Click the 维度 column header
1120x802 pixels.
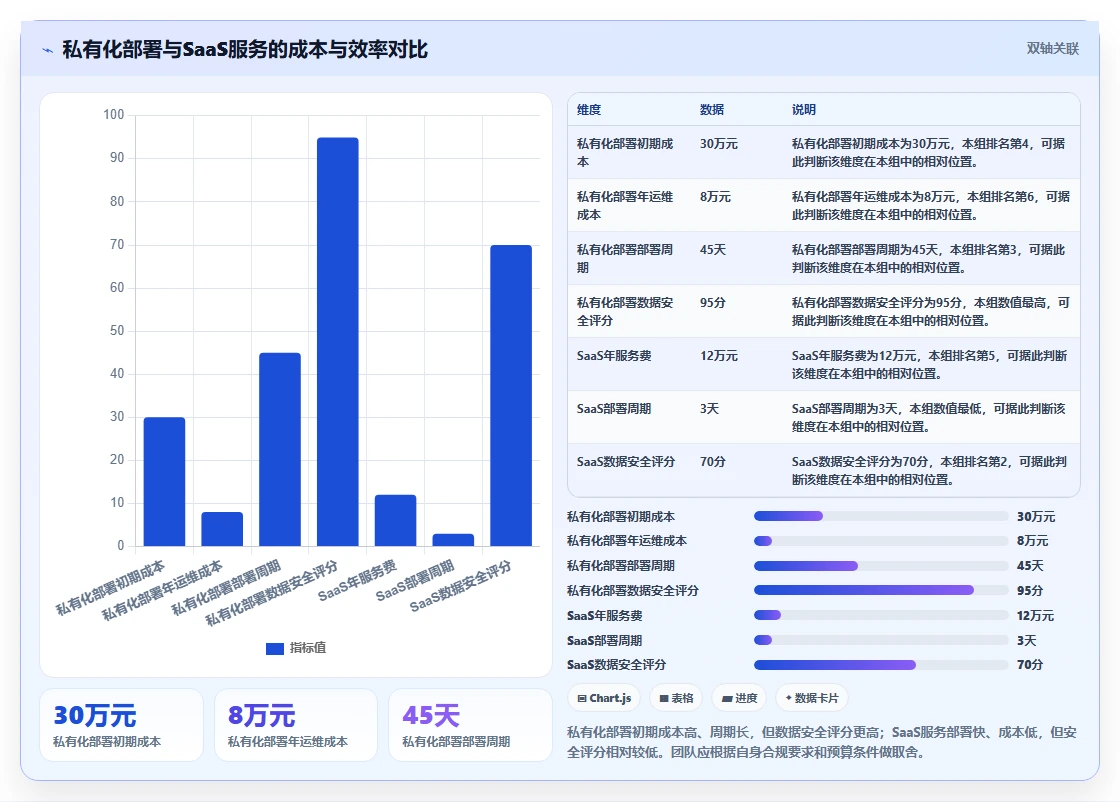pyautogui.click(x=589, y=110)
